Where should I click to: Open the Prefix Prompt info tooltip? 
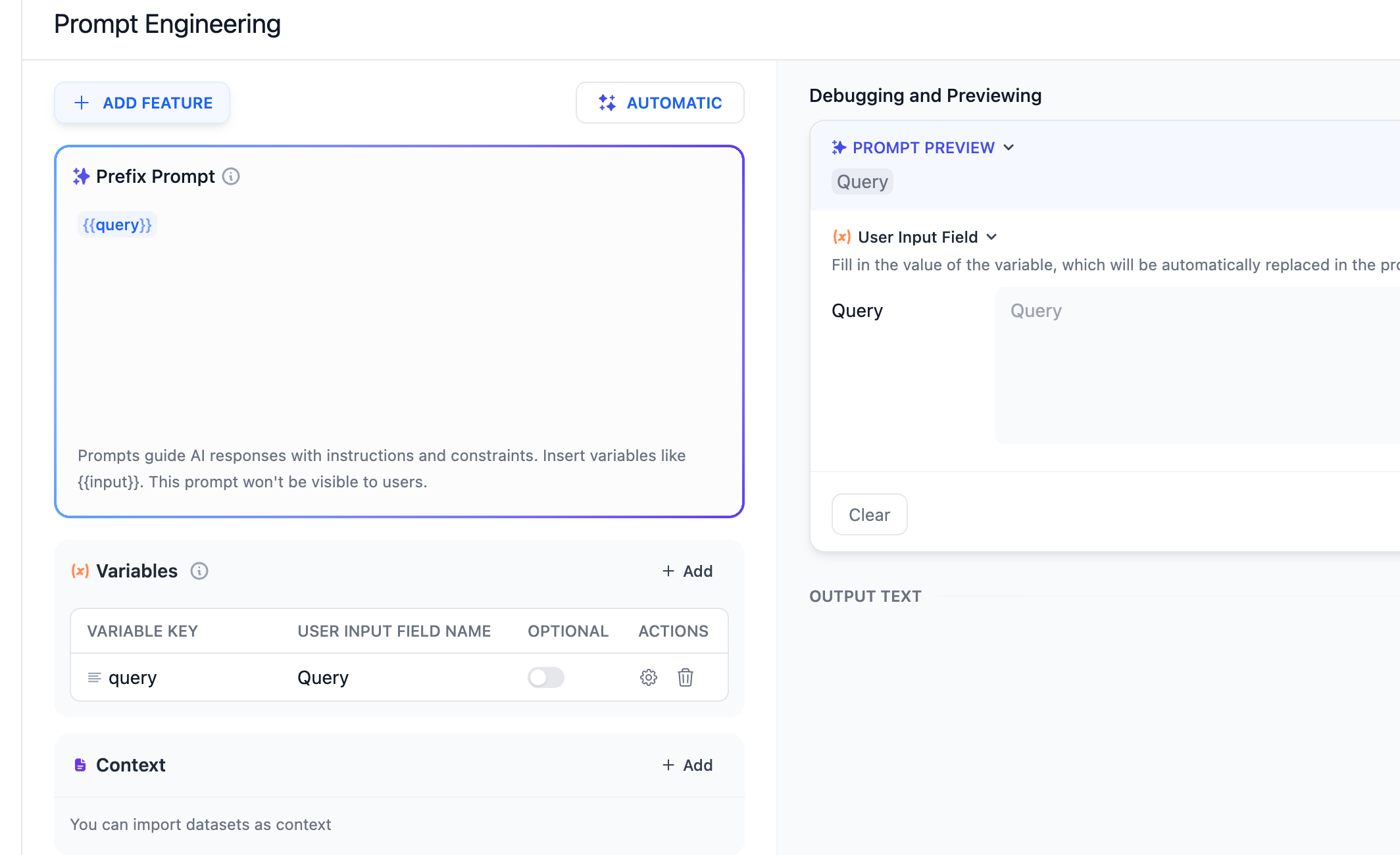click(x=231, y=176)
